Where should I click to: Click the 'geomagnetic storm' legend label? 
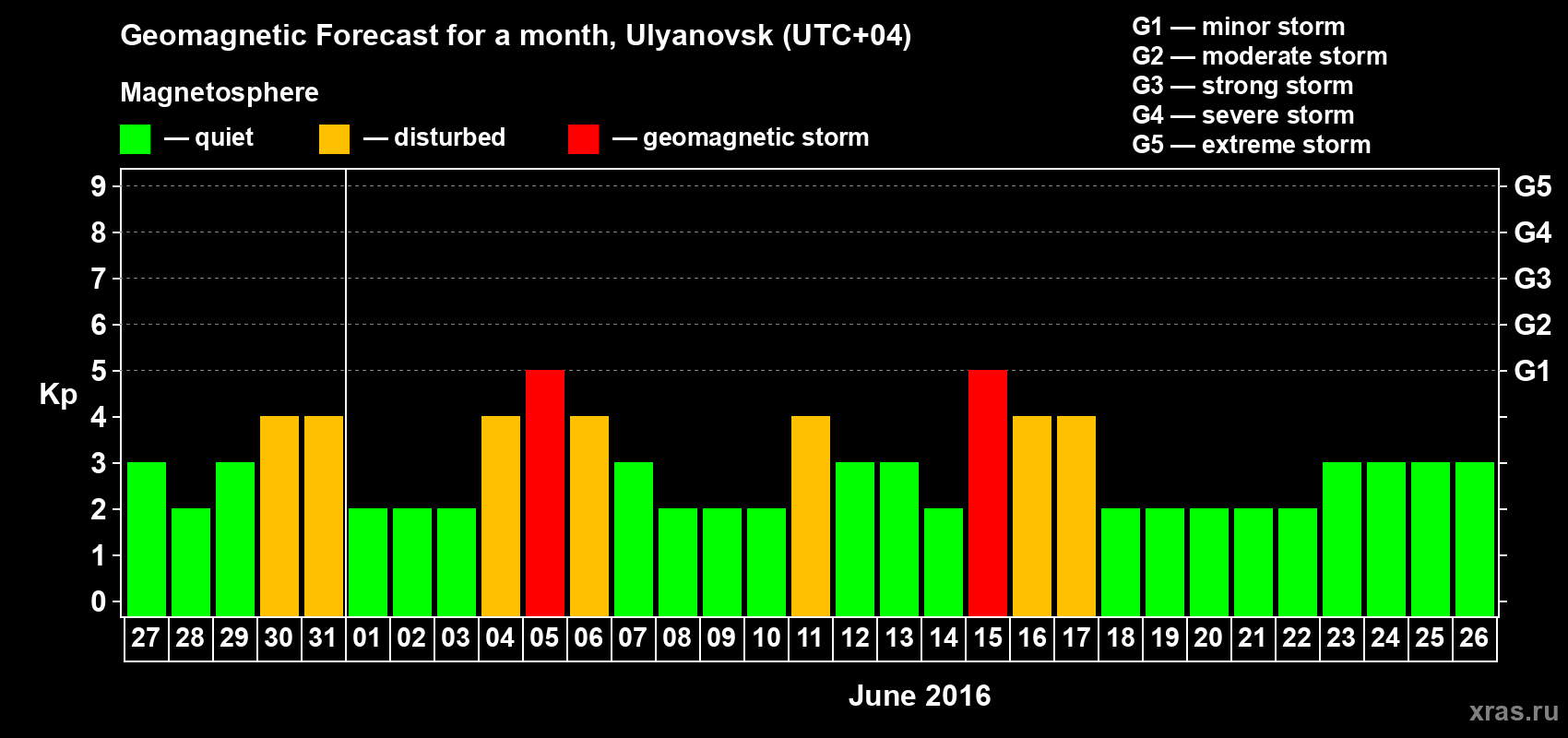(755, 137)
